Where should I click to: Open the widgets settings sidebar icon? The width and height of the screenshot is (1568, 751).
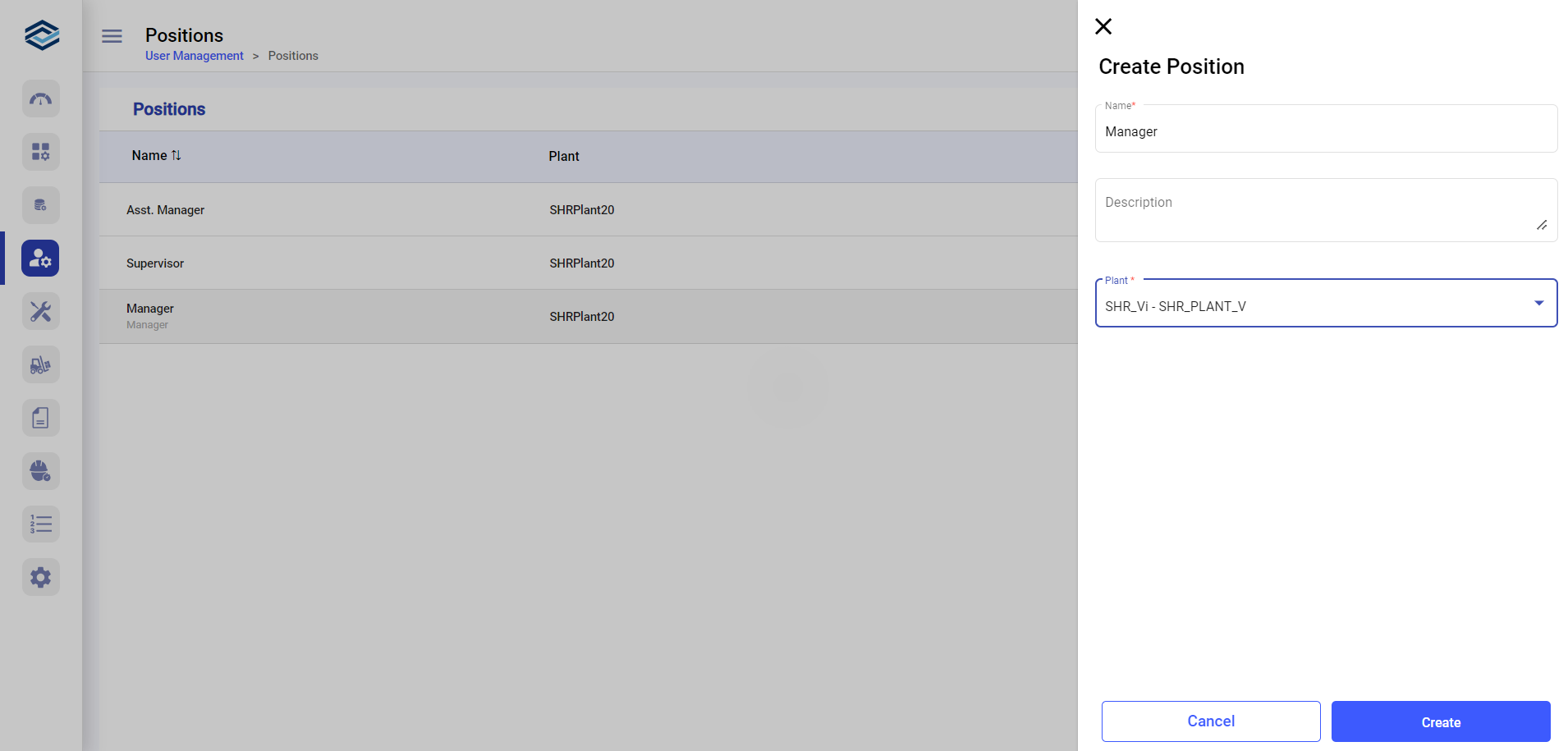point(41,152)
